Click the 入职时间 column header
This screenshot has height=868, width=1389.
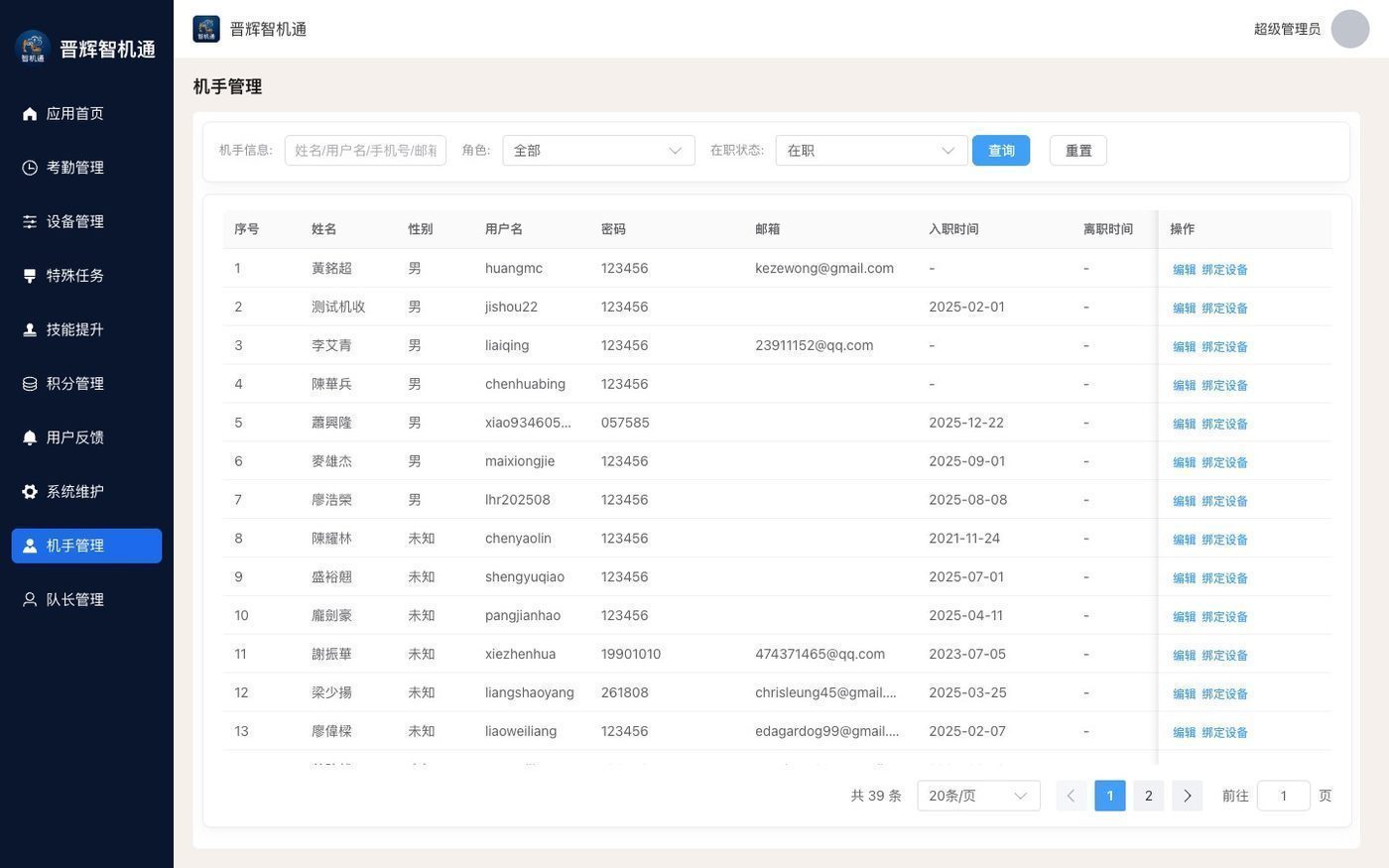pos(953,230)
